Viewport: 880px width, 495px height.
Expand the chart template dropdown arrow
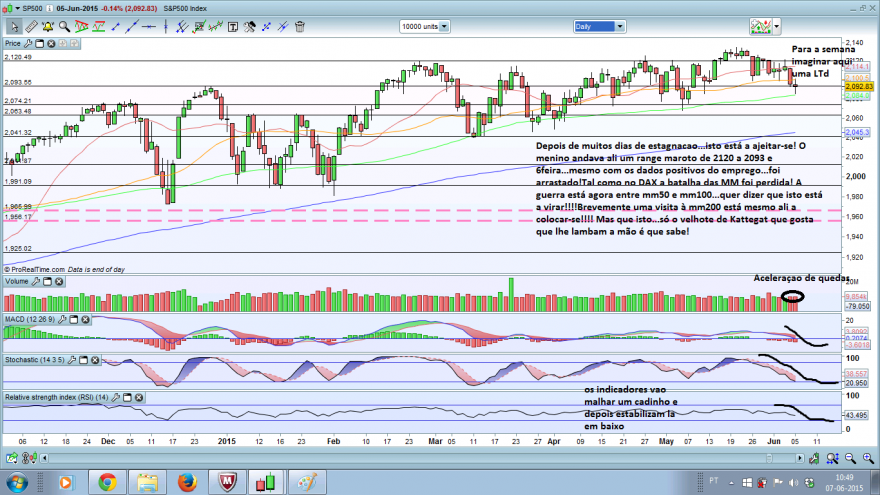pyautogui.click(x=777, y=26)
